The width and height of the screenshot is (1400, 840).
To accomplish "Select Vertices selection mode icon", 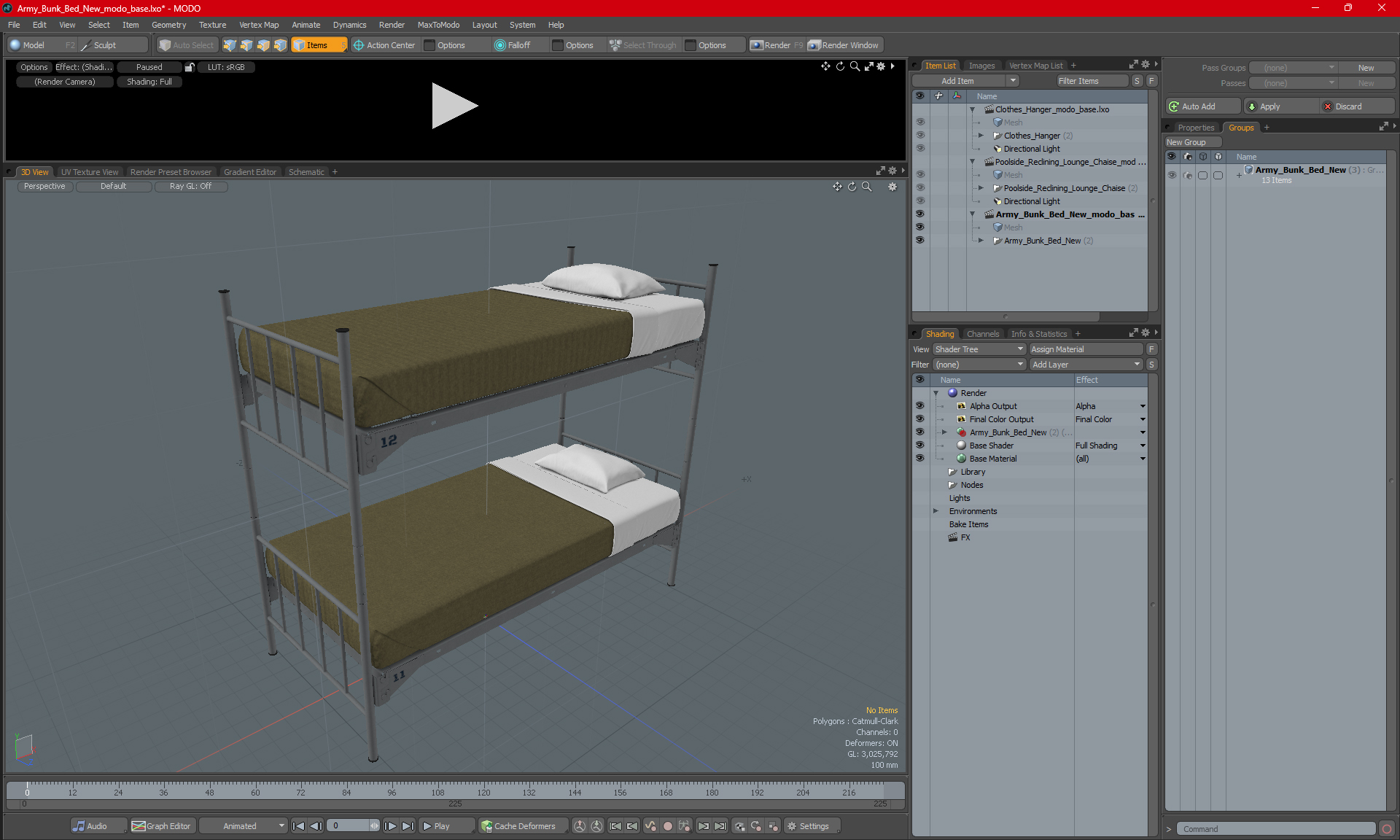I will [230, 45].
